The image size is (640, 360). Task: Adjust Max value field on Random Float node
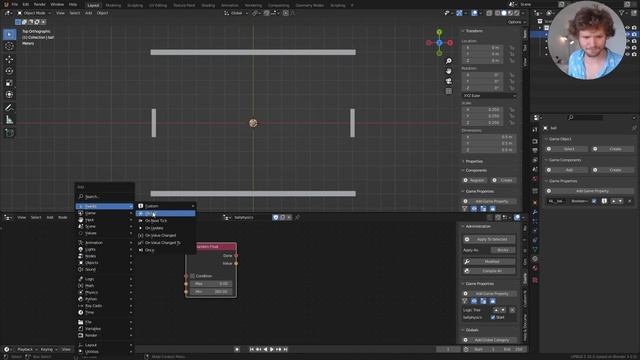[x=211, y=284]
